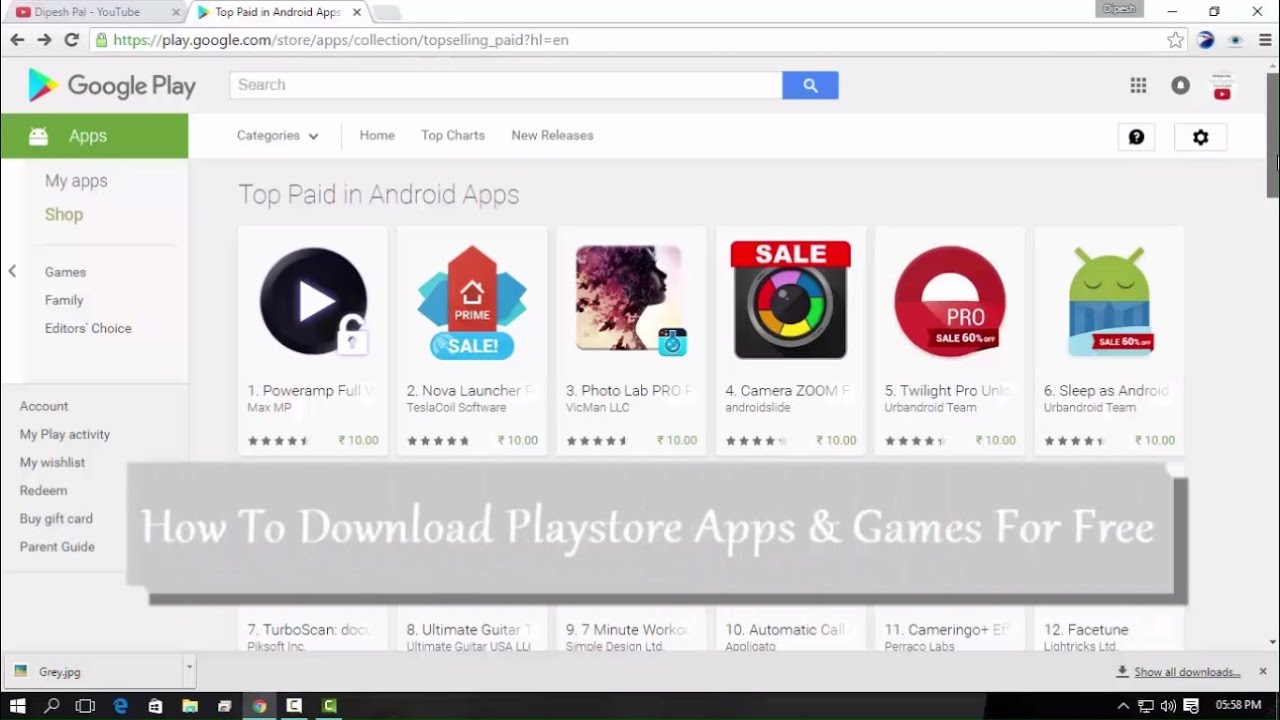Open the Grey.jpg downloaded file

[92, 671]
